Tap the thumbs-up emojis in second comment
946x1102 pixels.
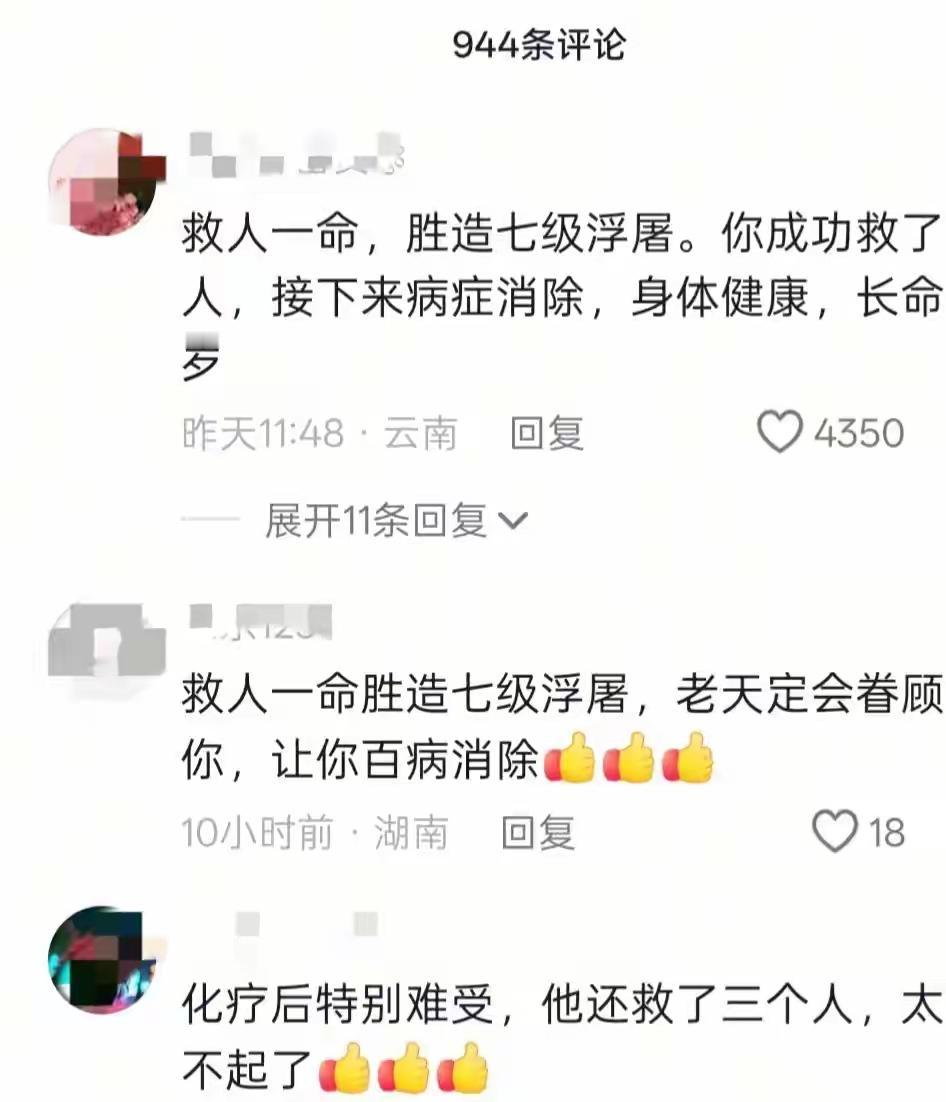pyautogui.click(x=629, y=758)
